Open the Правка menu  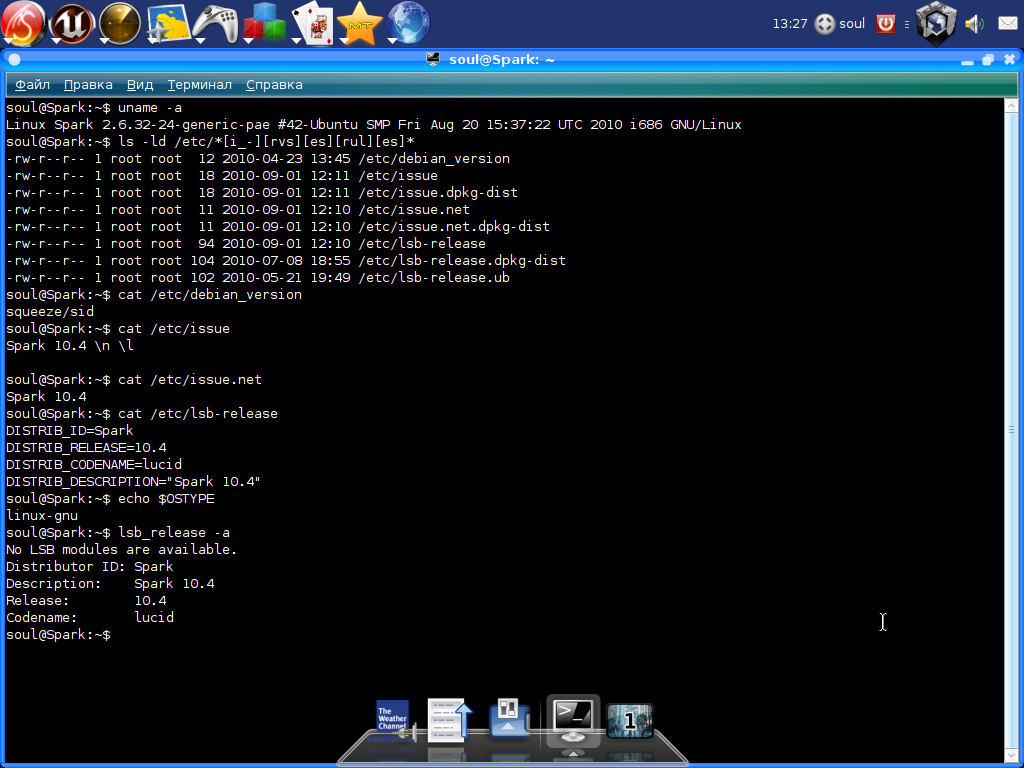point(88,85)
